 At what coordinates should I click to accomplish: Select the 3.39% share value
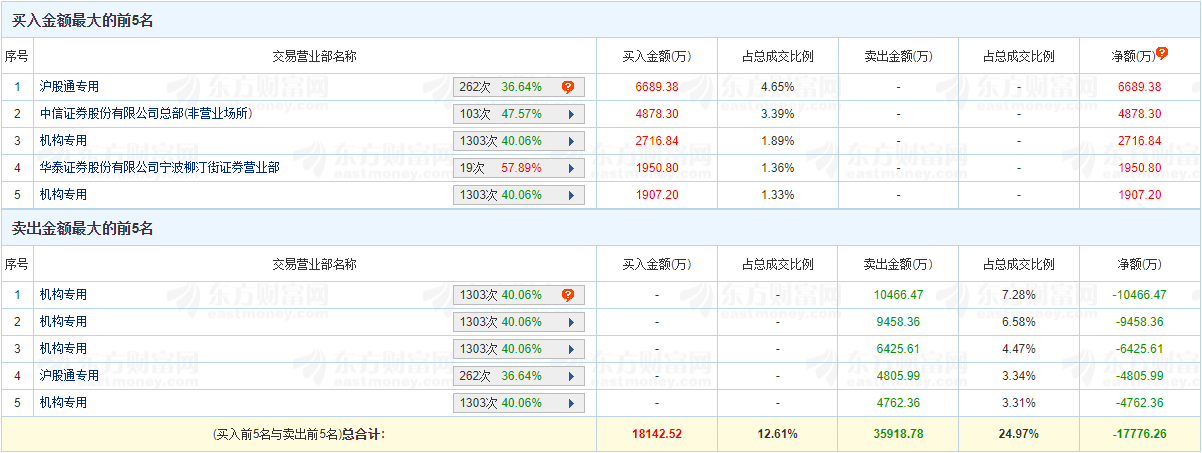click(x=777, y=114)
